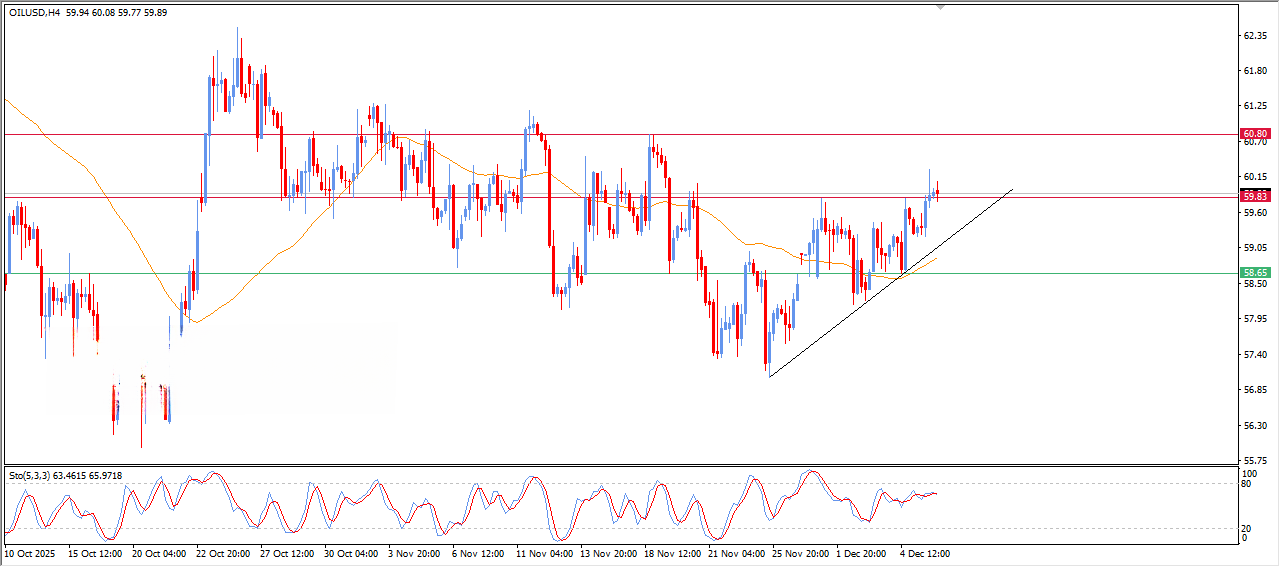Click the most recent candlestick
1280x567 pixels.
pos(937,192)
